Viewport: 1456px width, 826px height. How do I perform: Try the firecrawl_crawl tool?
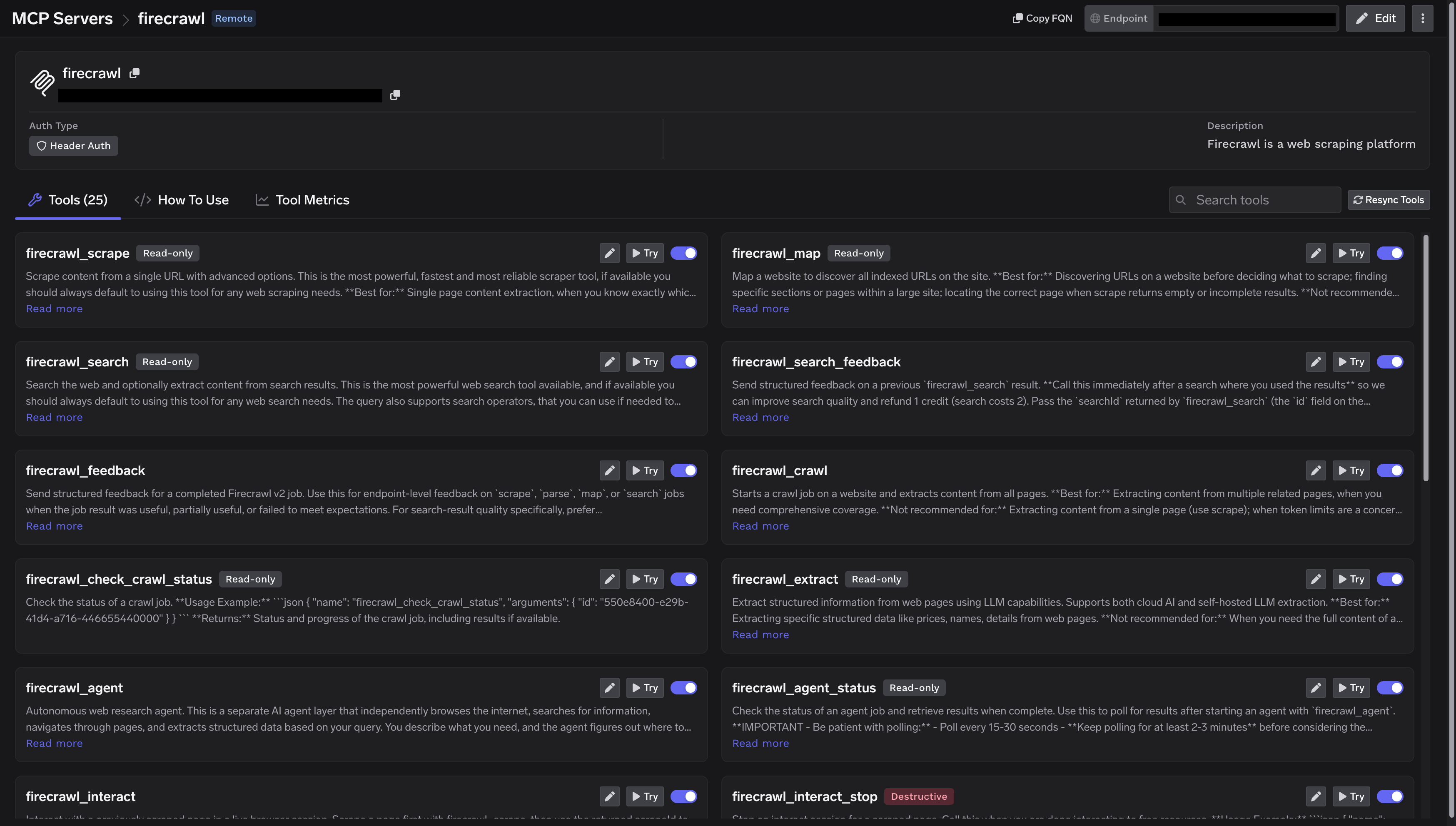pos(1351,470)
